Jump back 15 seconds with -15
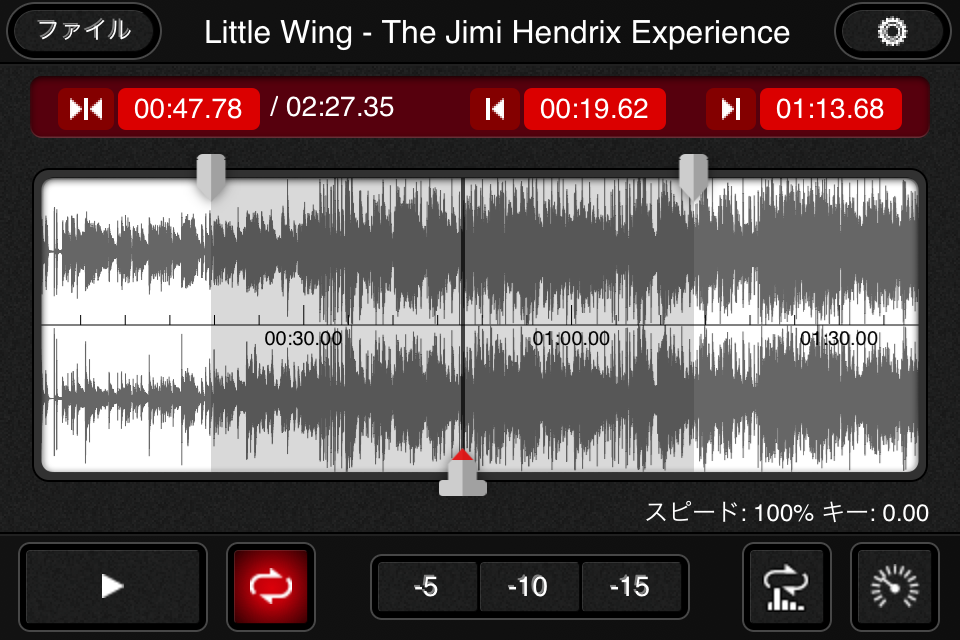The image size is (960, 640). point(631,587)
